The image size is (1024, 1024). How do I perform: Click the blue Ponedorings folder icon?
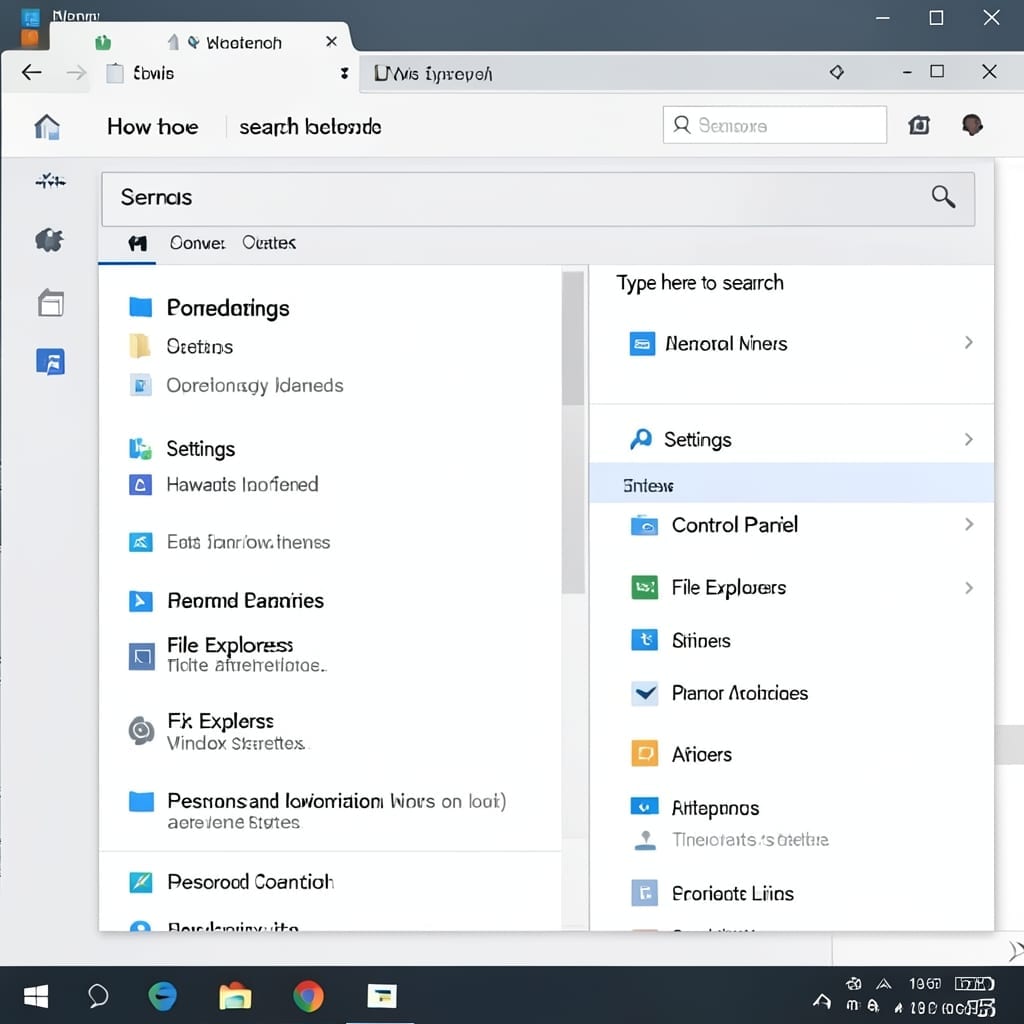tap(140, 306)
